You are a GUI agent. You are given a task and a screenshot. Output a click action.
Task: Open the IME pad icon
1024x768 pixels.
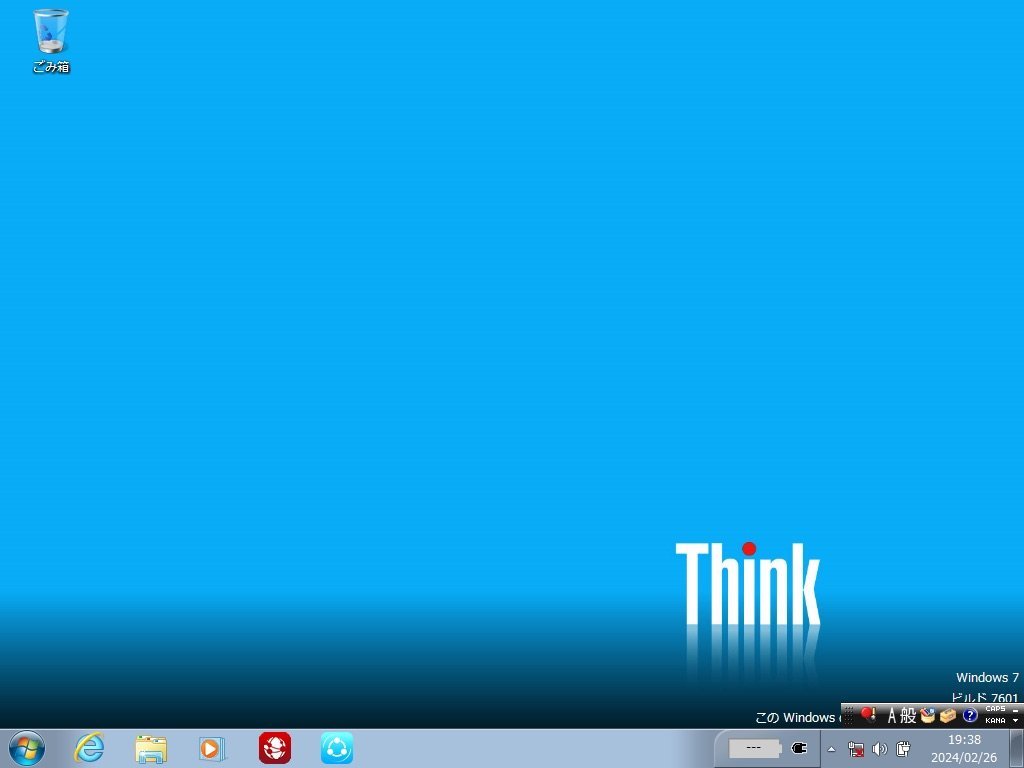pos(928,716)
